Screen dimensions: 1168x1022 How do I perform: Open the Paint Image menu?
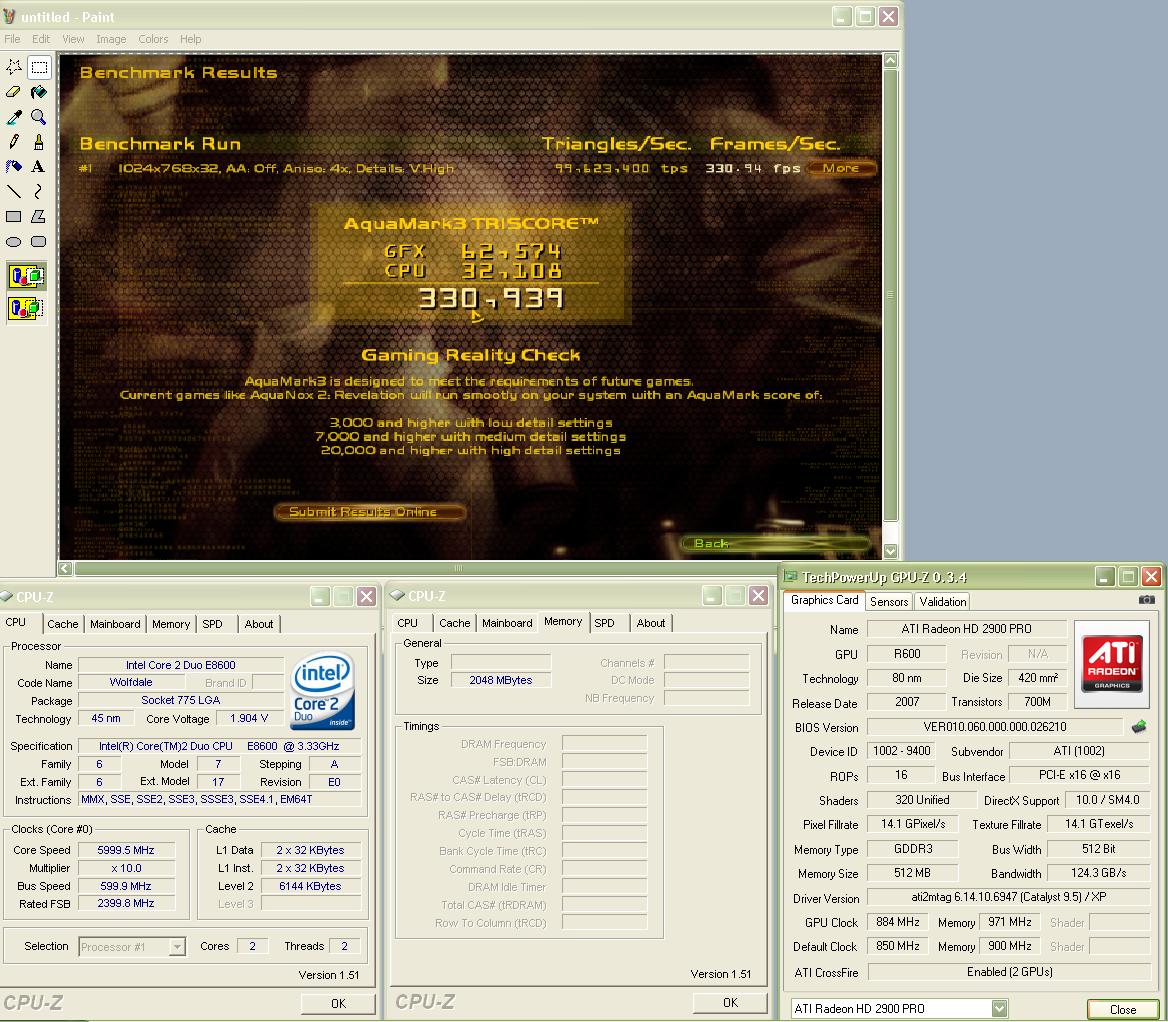click(x=111, y=39)
